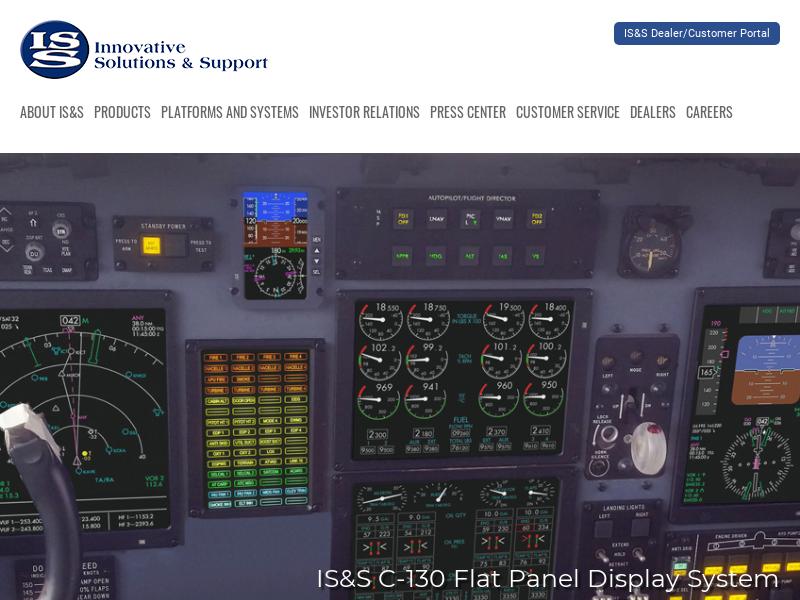Select the APPR approach mode button
Screen dimensions: 800x600
[402, 256]
